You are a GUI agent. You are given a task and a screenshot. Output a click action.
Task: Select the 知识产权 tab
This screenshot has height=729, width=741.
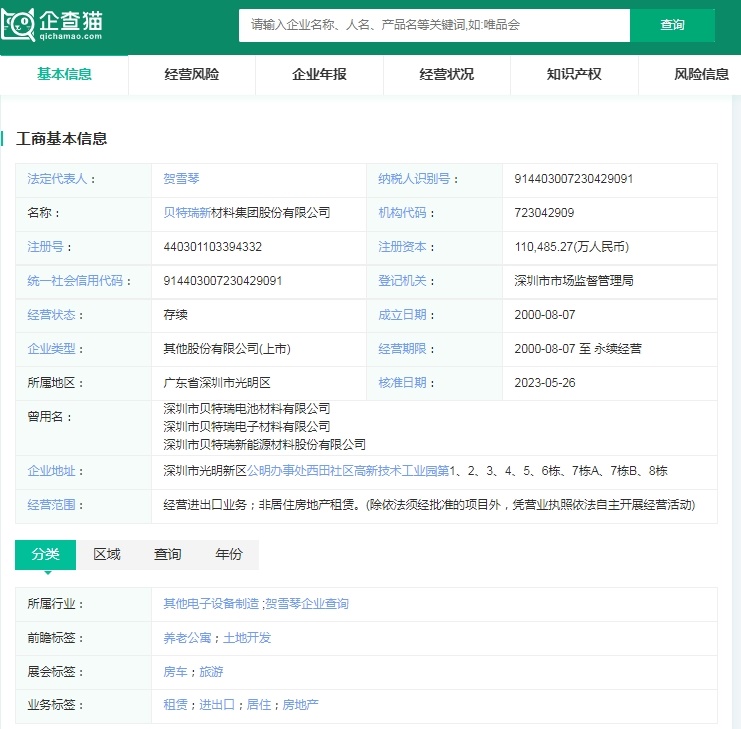tap(574, 74)
